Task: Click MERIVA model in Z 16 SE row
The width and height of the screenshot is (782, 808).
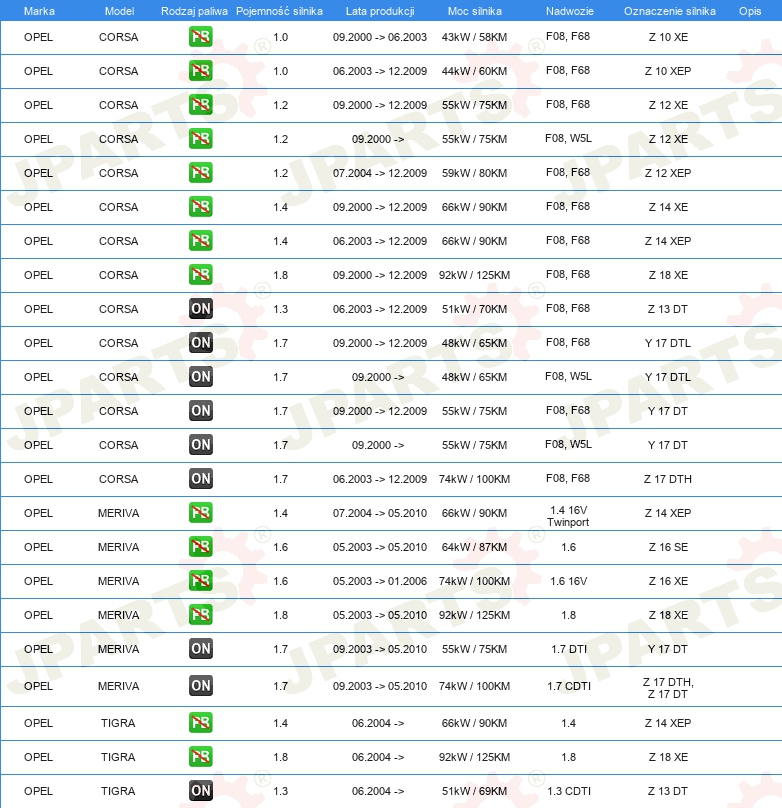Action: 118,547
